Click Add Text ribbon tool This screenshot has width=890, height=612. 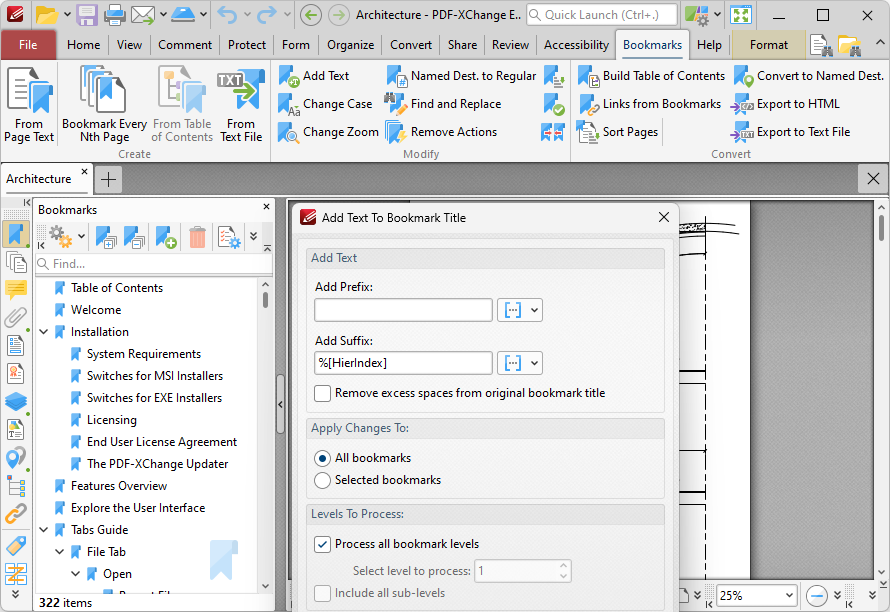[x=313, y=76]
